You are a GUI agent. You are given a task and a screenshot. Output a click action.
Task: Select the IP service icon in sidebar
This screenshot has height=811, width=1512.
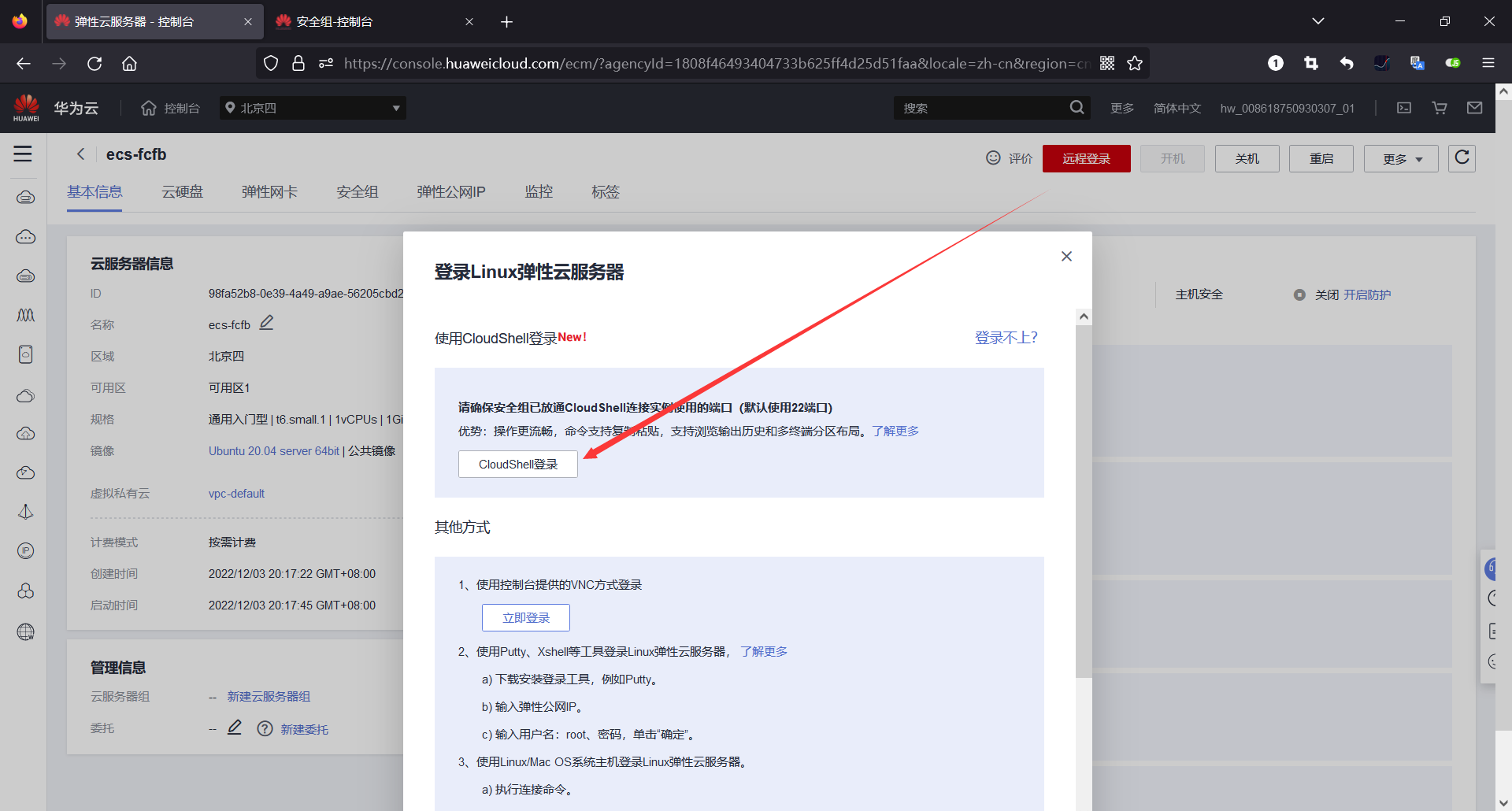tap(26, 550)
